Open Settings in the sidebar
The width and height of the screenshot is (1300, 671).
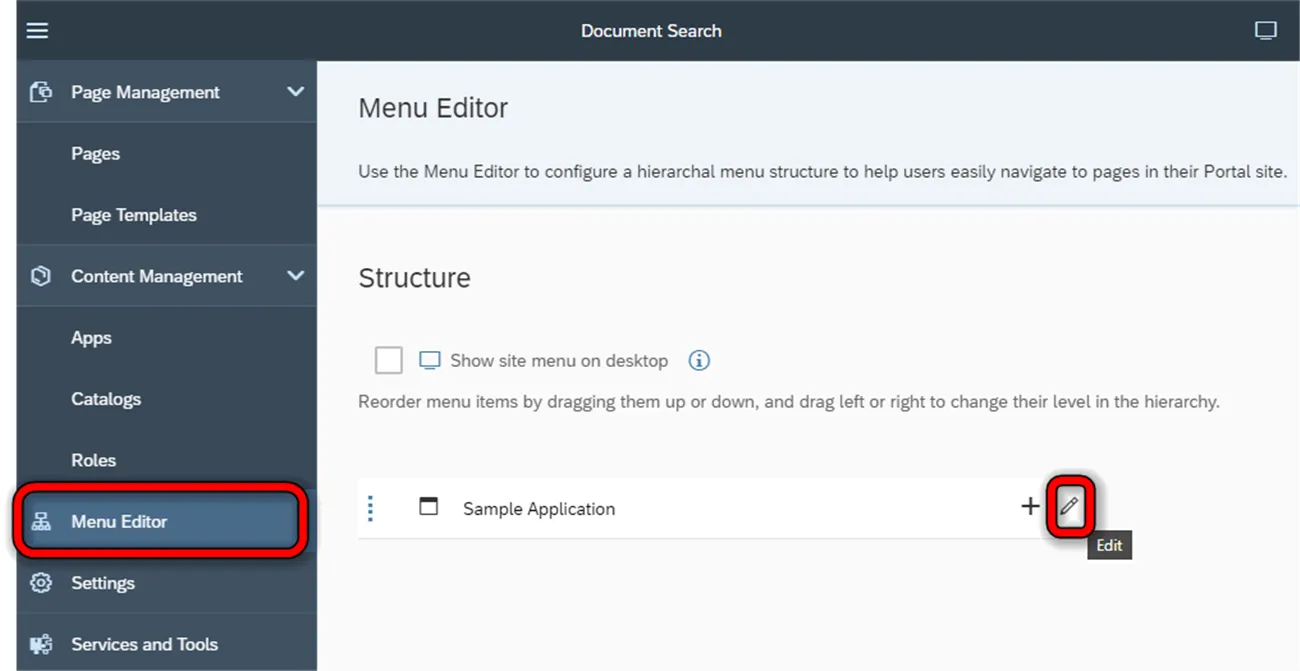pos(167,583)
